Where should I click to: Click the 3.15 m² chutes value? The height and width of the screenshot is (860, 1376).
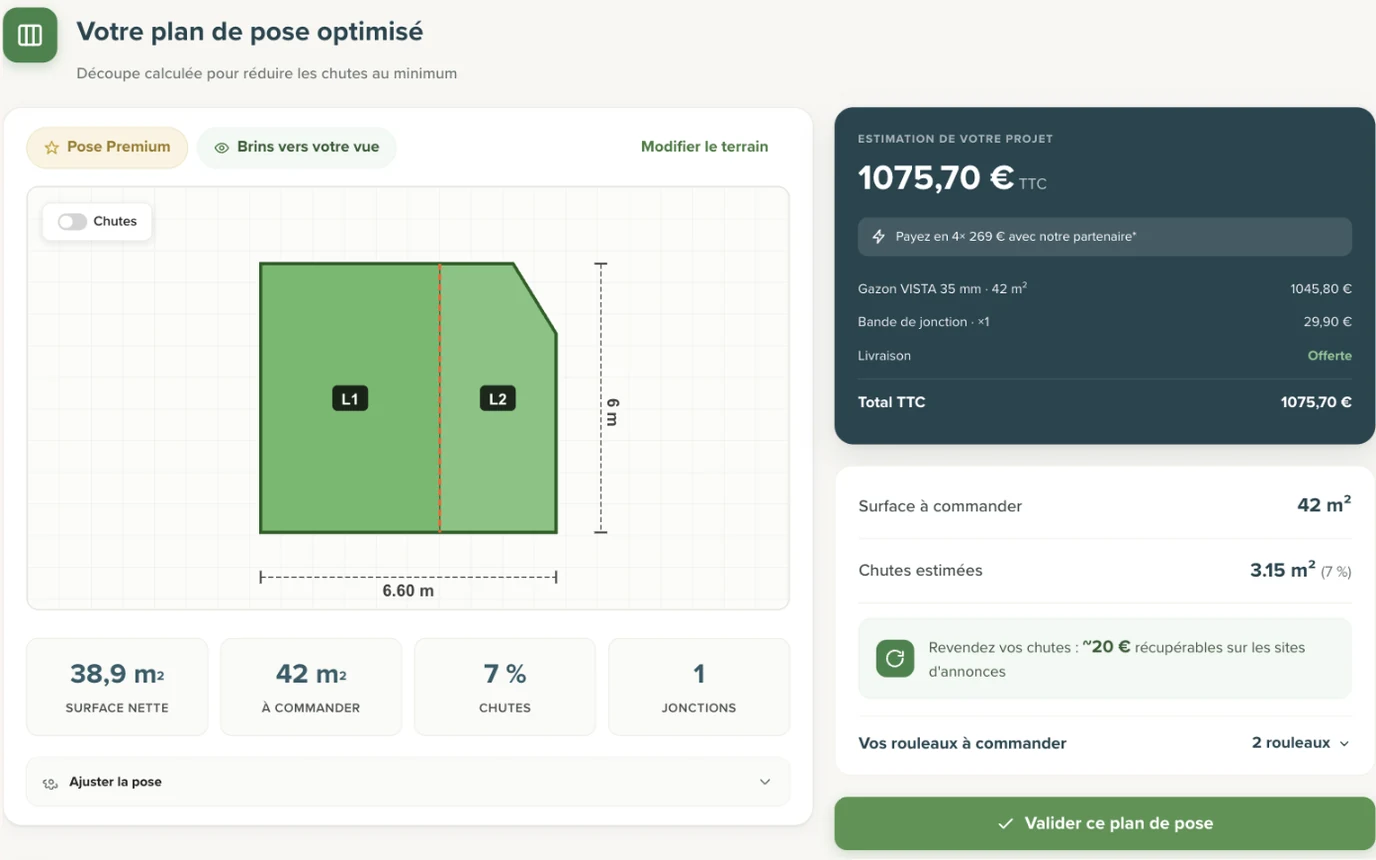1283,570
